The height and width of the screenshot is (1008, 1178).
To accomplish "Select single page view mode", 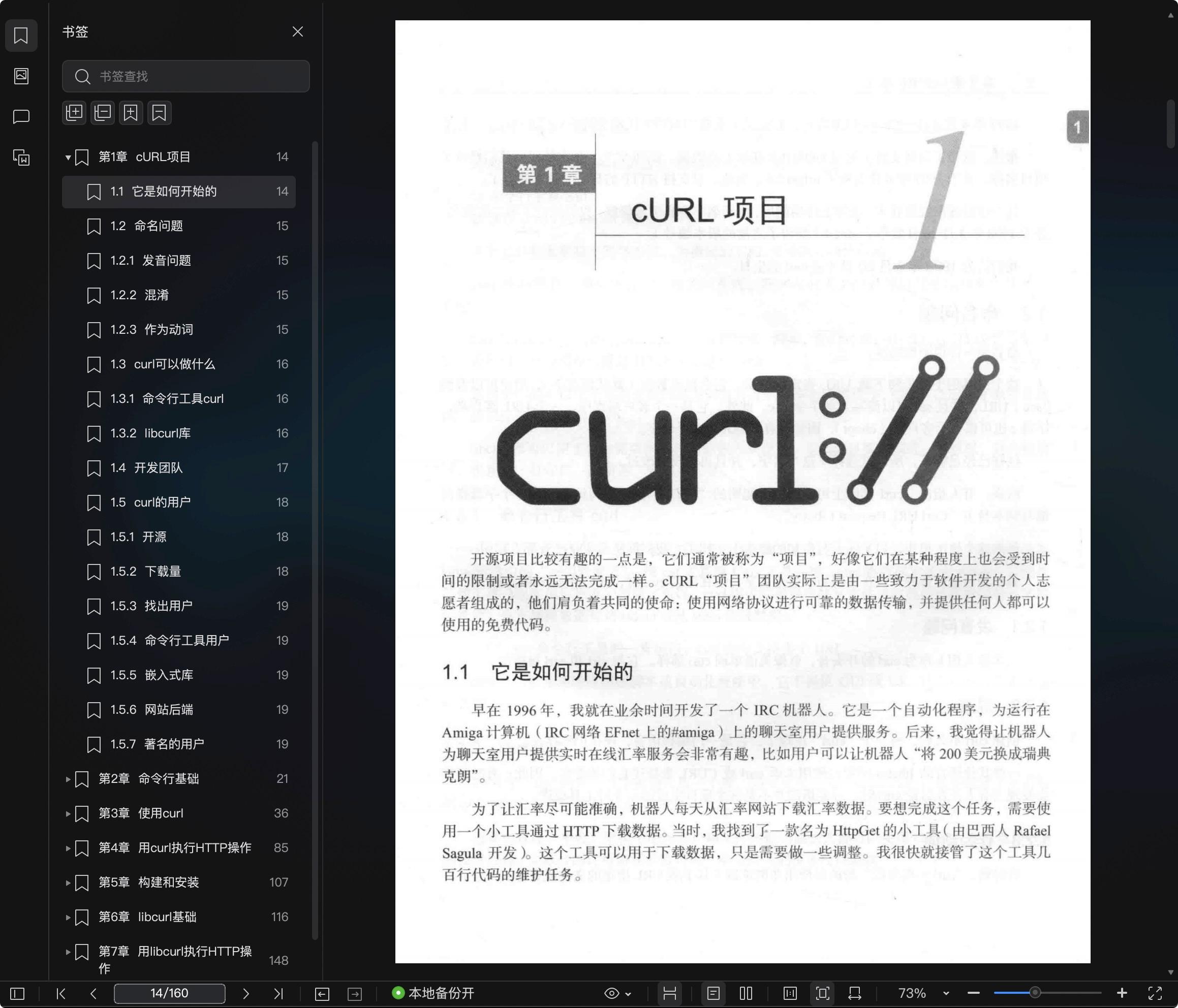I will tap(714, 993).
